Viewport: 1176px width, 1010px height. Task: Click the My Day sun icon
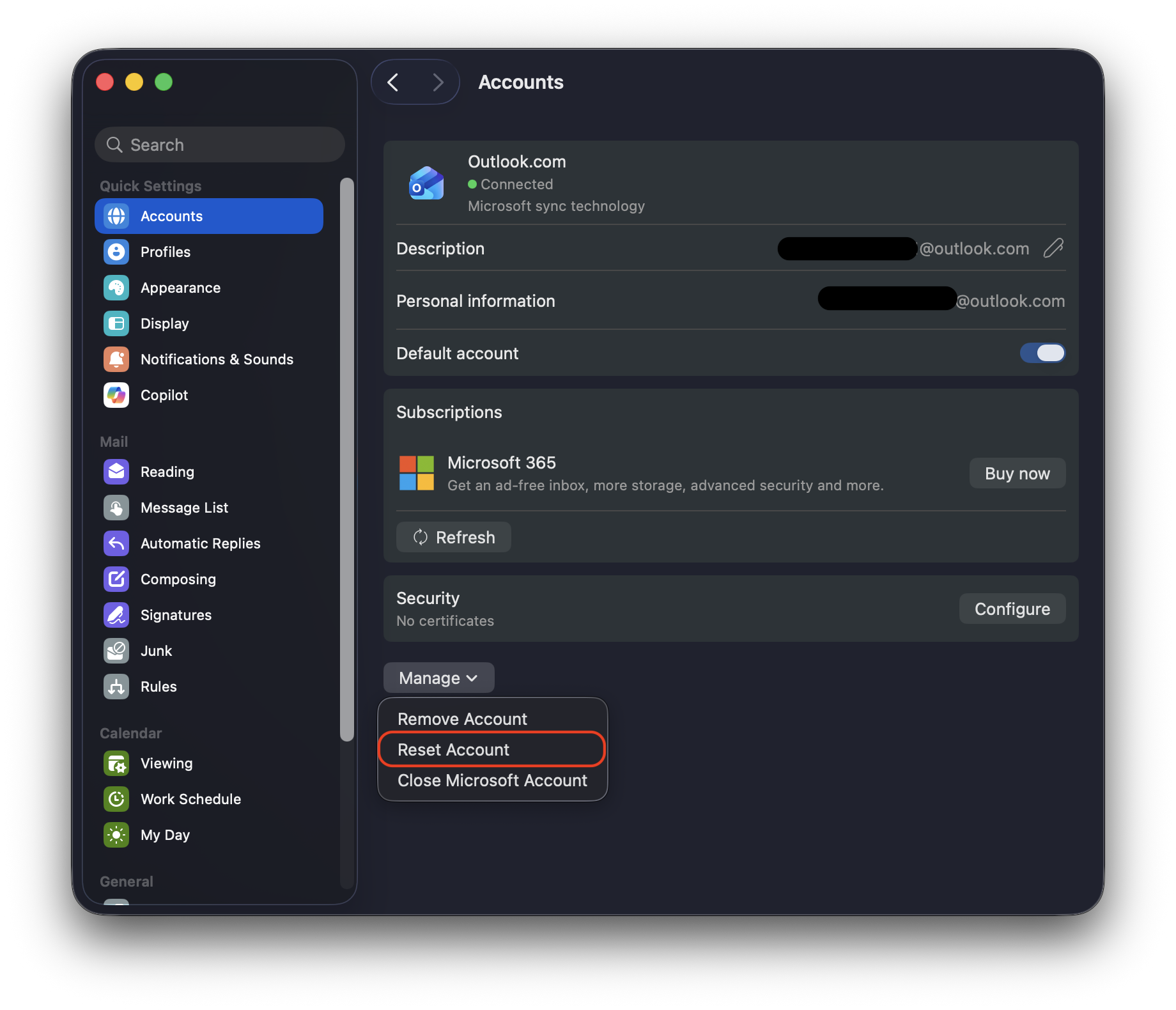click(x=116, y=835)
